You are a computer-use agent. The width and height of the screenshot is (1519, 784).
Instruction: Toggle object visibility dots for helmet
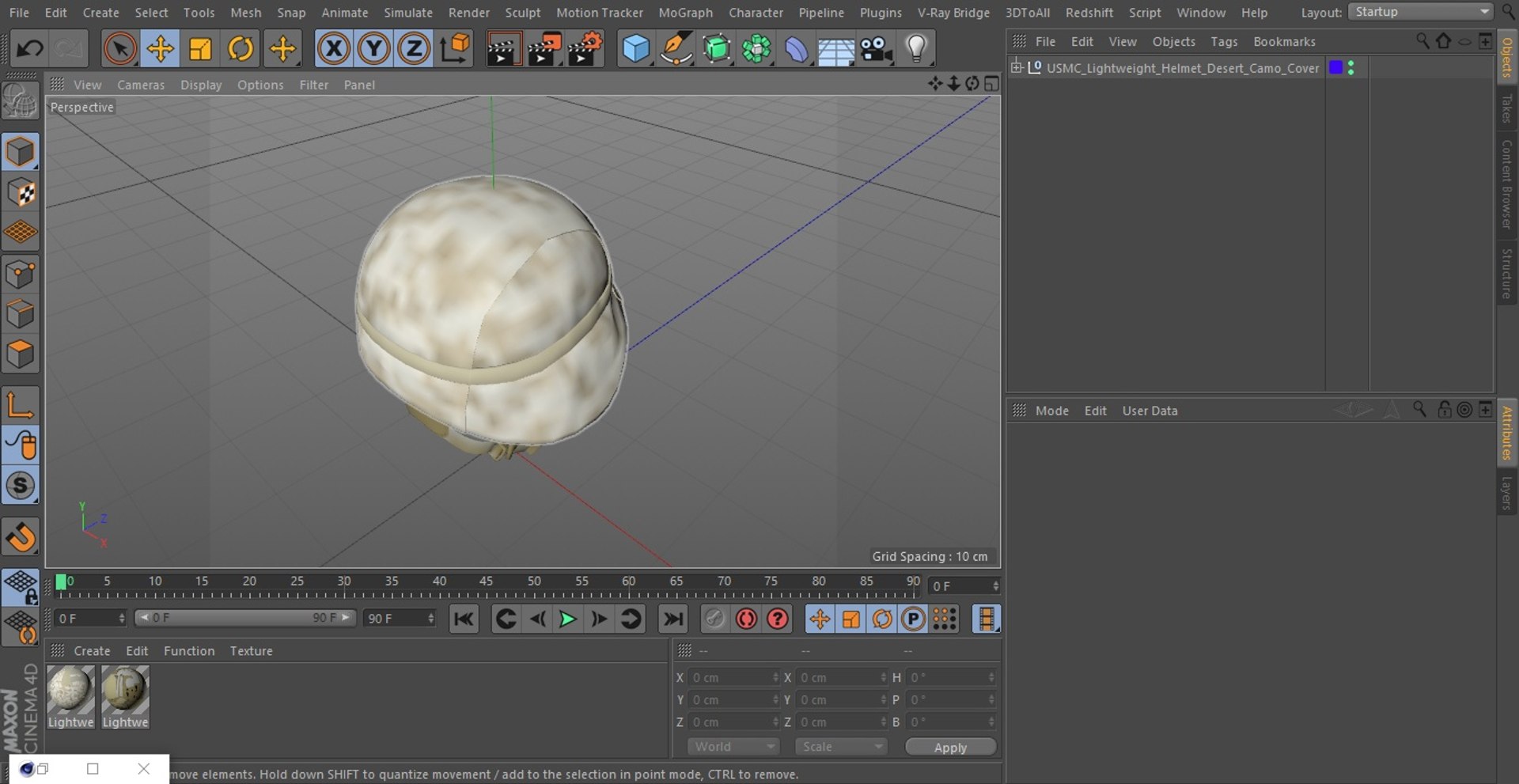click(x=1350, y=68)
